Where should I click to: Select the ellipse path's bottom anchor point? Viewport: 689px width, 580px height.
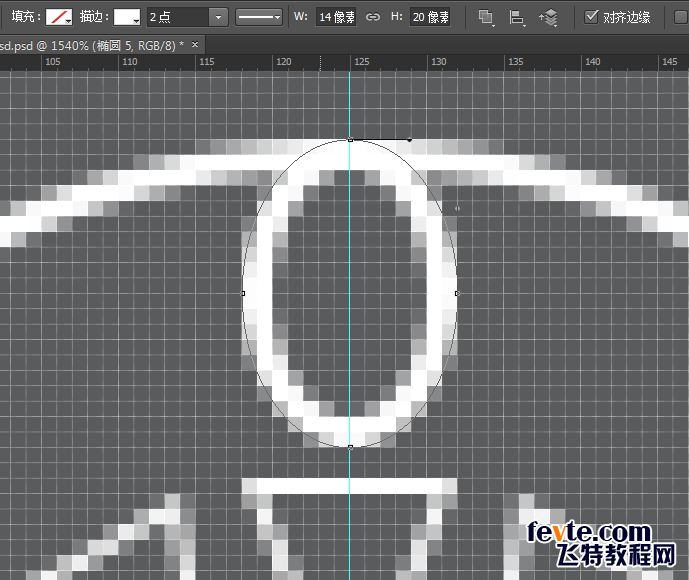pyautogui.click(x=350, y=447)
